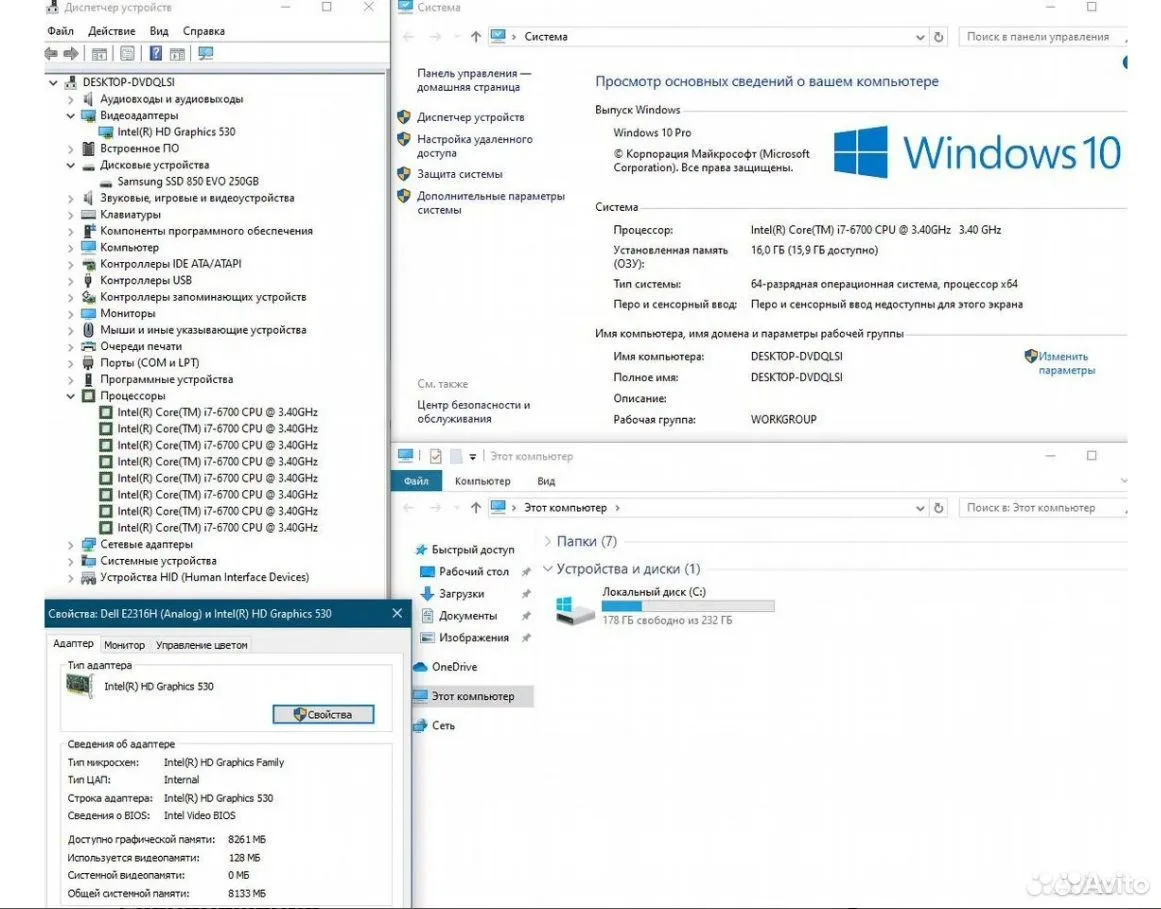Go up one level in the Система window
The height and width of the screenshot is (909, 1161).
click(x=475, y=36)
